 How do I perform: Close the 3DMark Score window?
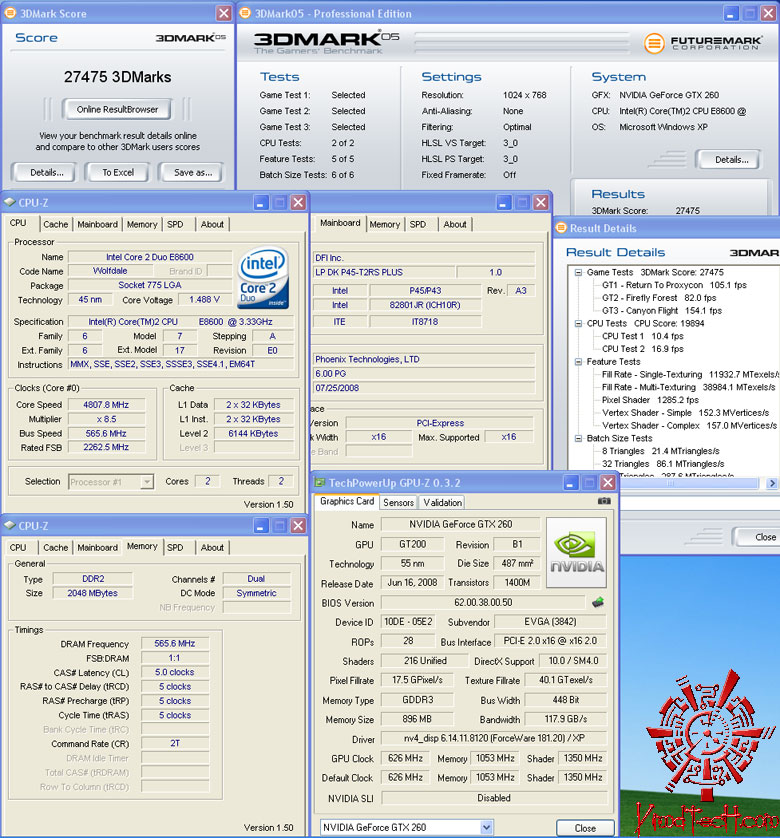tap(223, 13)
